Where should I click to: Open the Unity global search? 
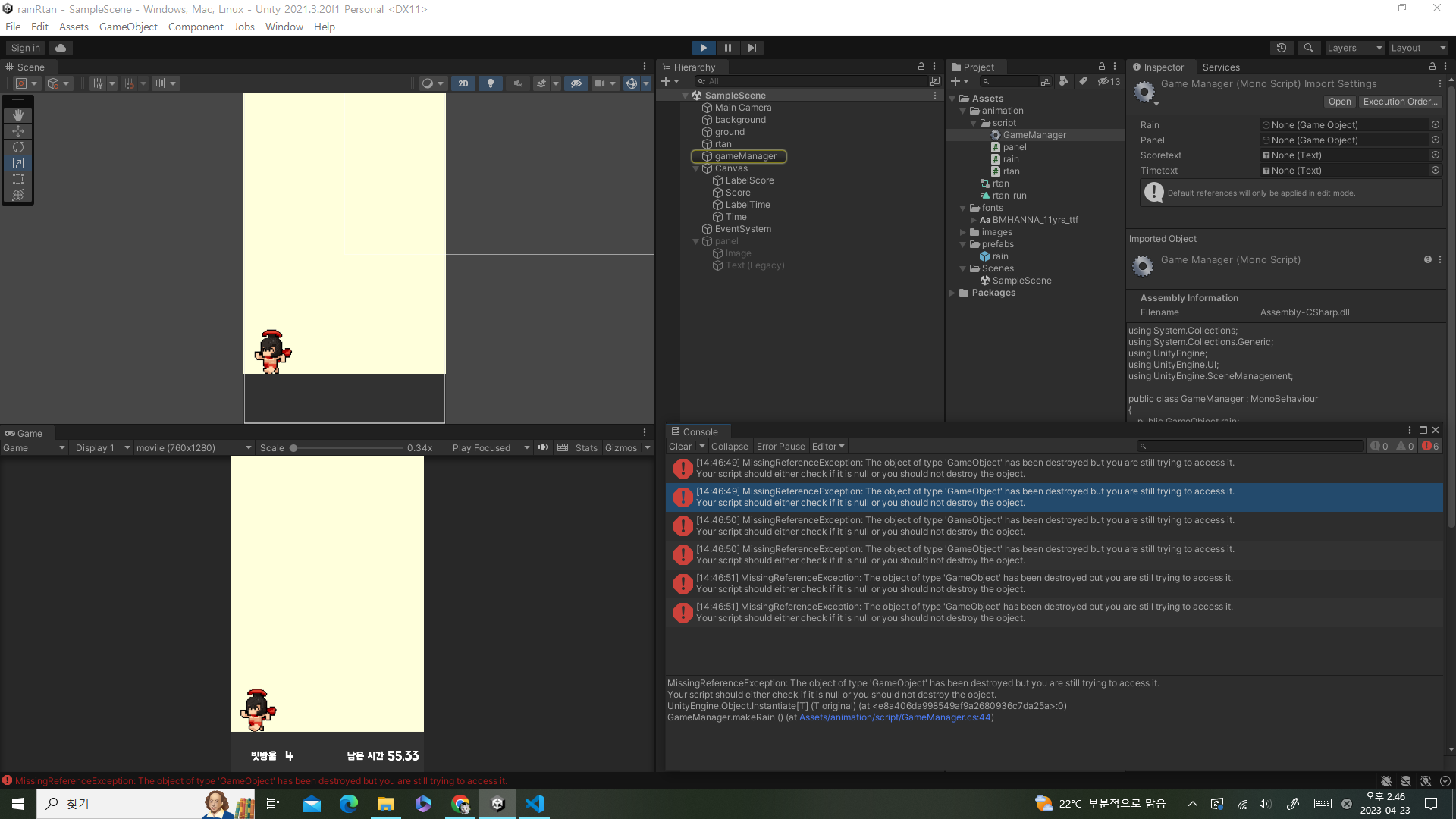(x=1308, y=48)
